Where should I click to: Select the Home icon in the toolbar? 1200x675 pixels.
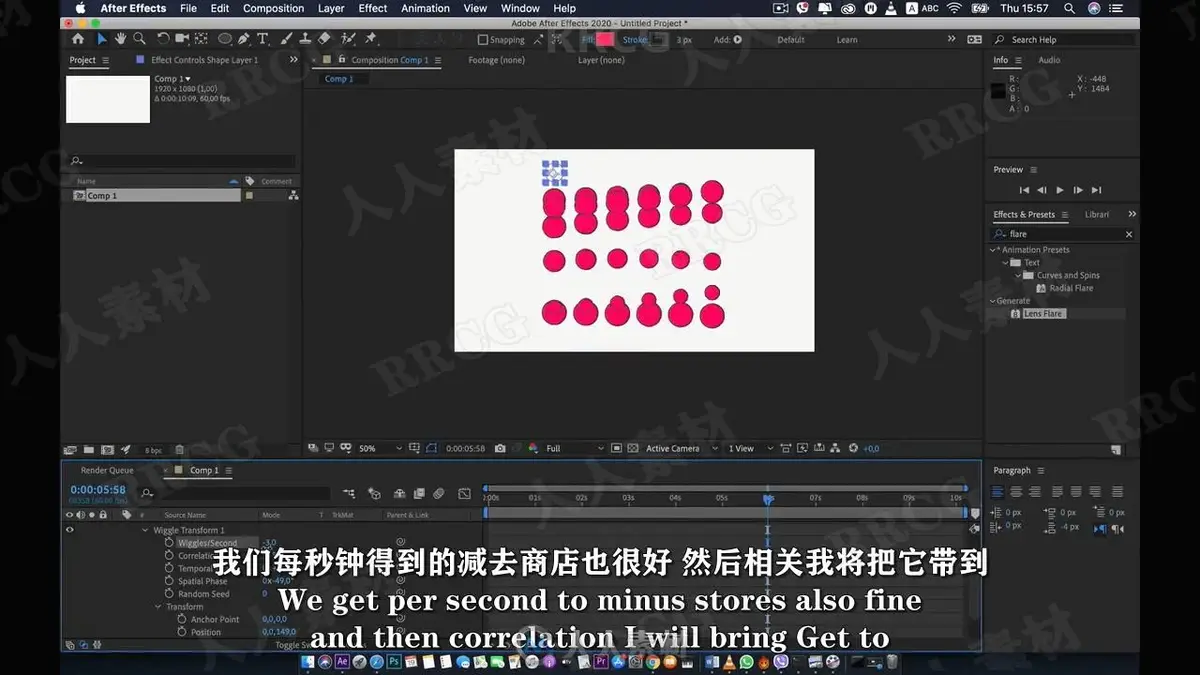click(x=78, y=39)
